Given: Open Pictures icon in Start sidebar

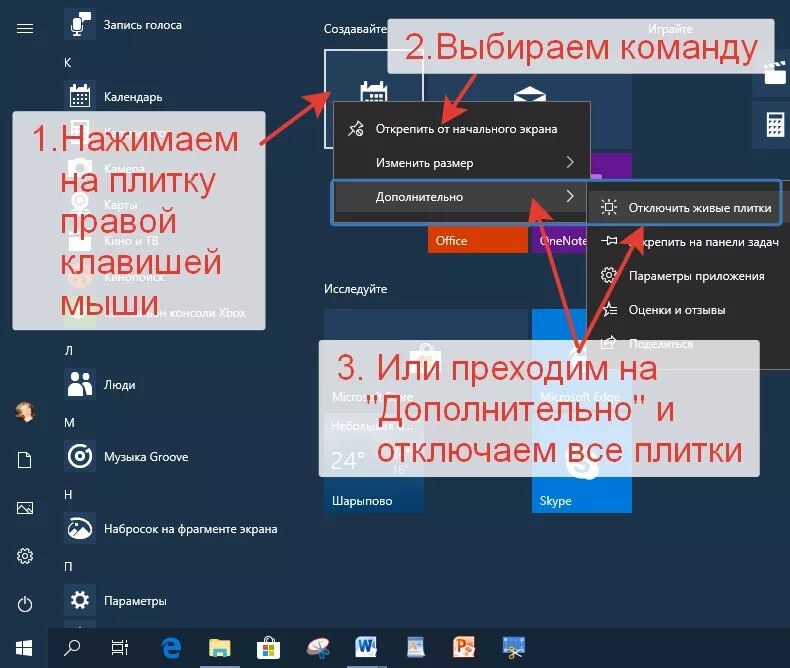Looking at the screenshot, I should pos(25,508).
